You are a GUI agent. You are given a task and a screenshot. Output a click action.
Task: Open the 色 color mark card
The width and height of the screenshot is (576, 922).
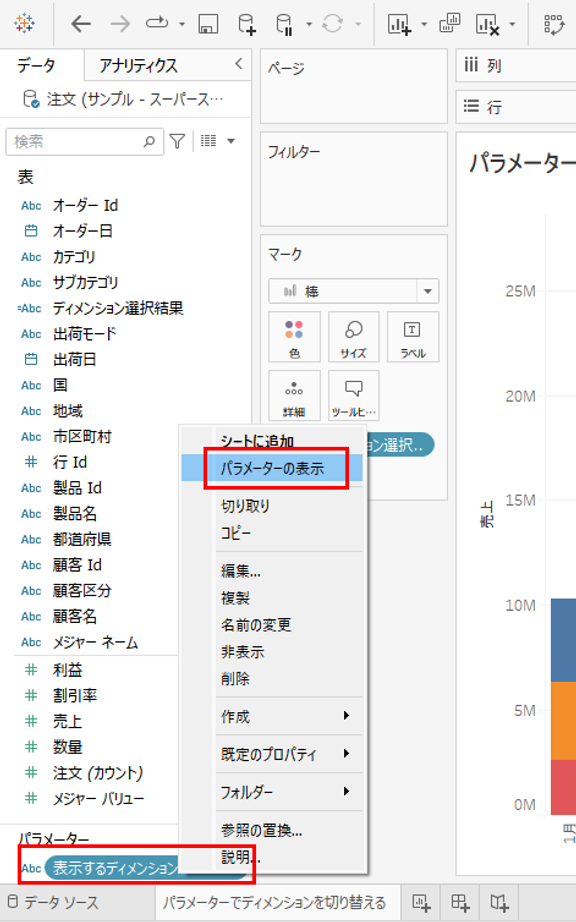click(x=294, y=337)
